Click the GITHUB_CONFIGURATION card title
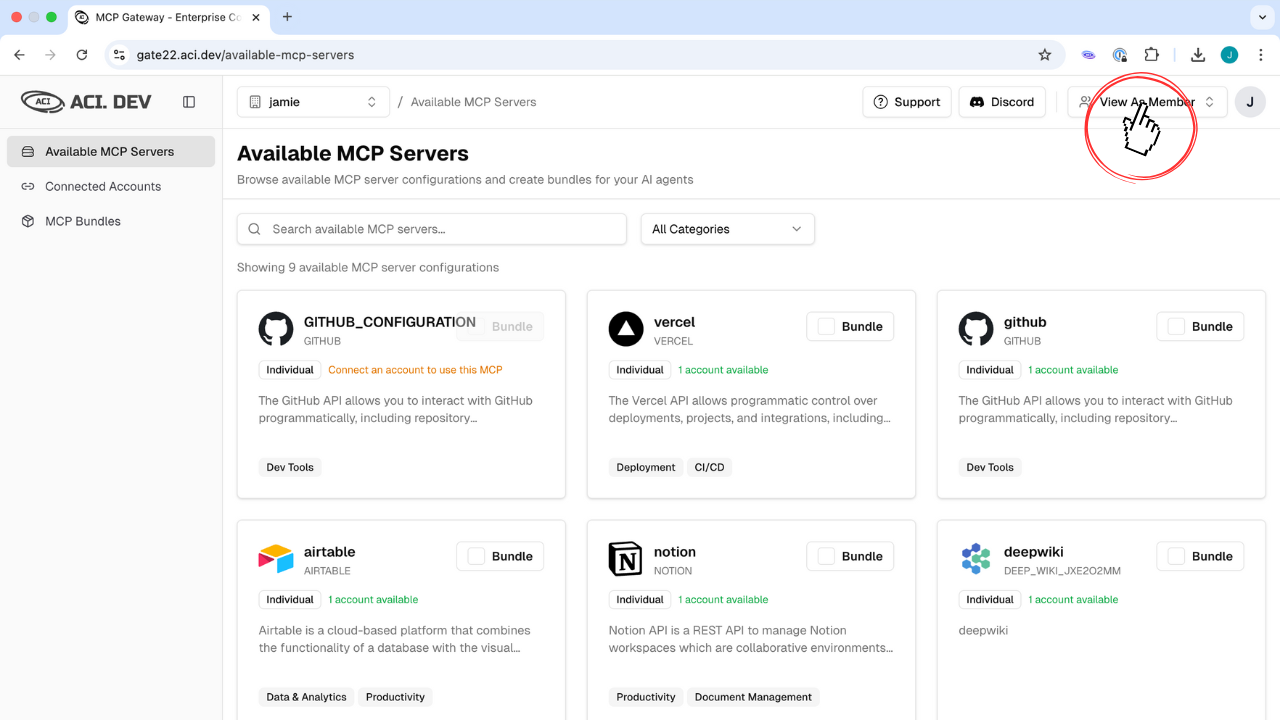 pyautogui.click(x=390, y=322)
